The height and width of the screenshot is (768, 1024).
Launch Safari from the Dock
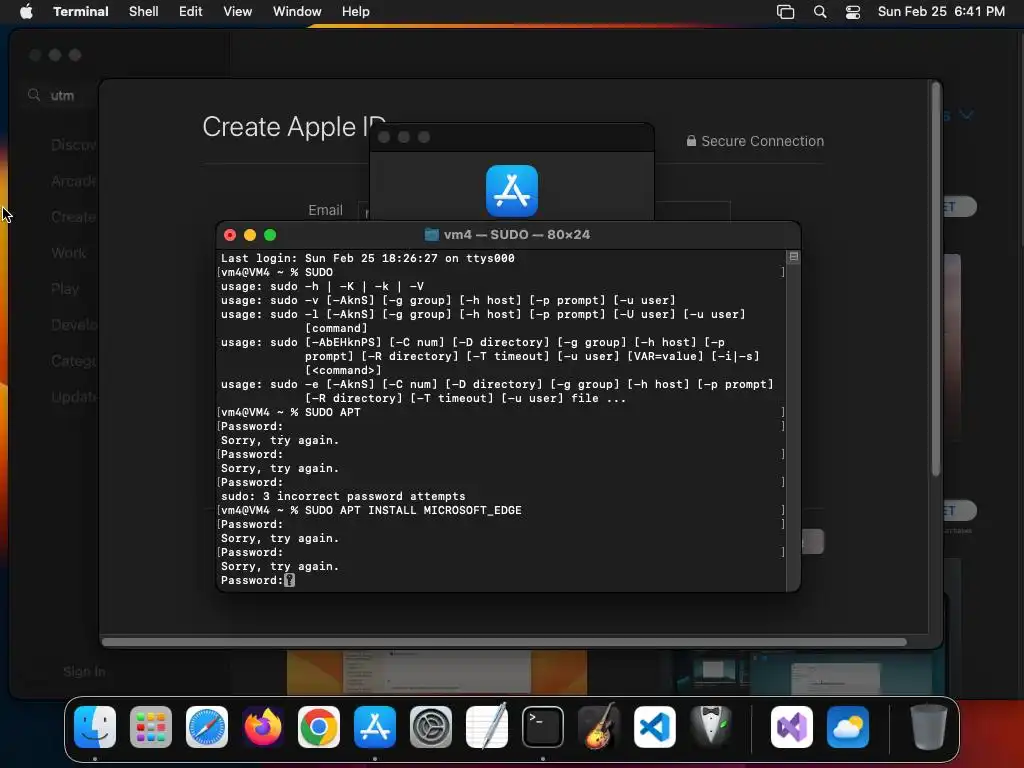(207, 727)
